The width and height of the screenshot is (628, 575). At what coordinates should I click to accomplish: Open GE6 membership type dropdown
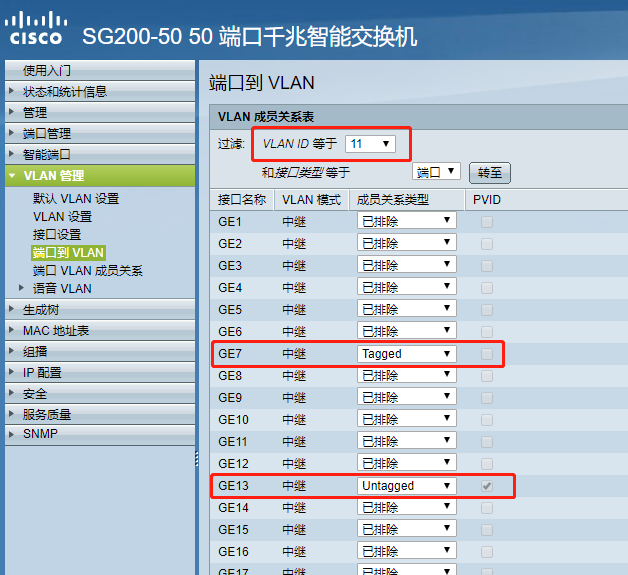[x=407, y=331]
